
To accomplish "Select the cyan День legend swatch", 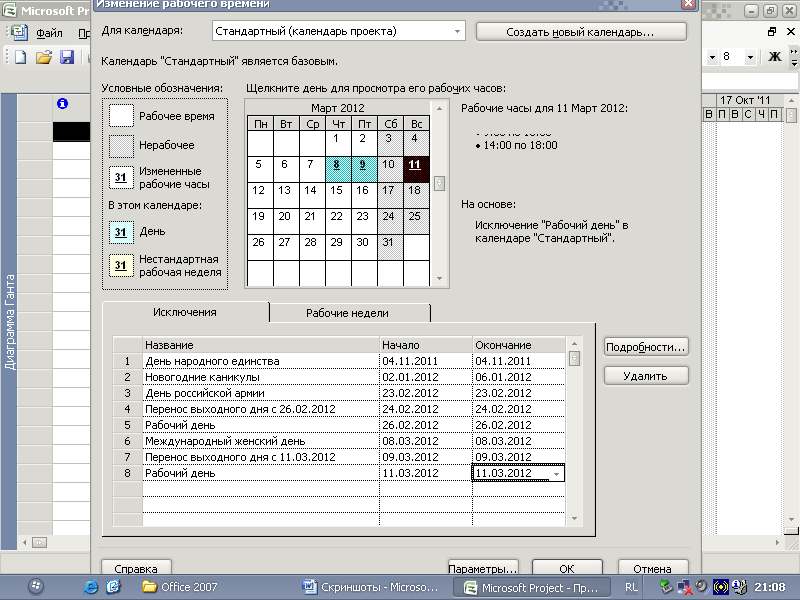I will pos(121,232).
